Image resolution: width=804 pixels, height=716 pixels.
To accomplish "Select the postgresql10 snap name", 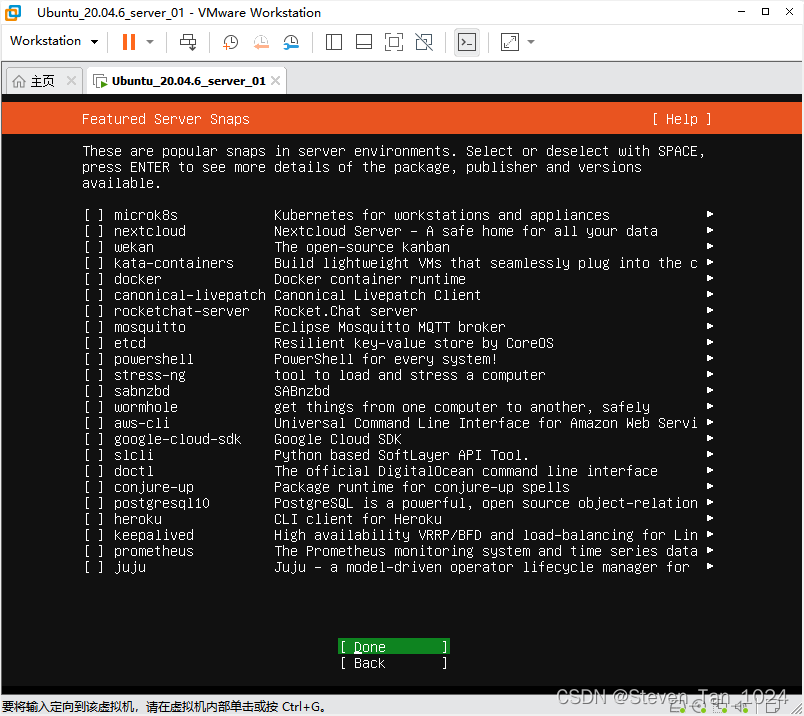I will [162, 503].
